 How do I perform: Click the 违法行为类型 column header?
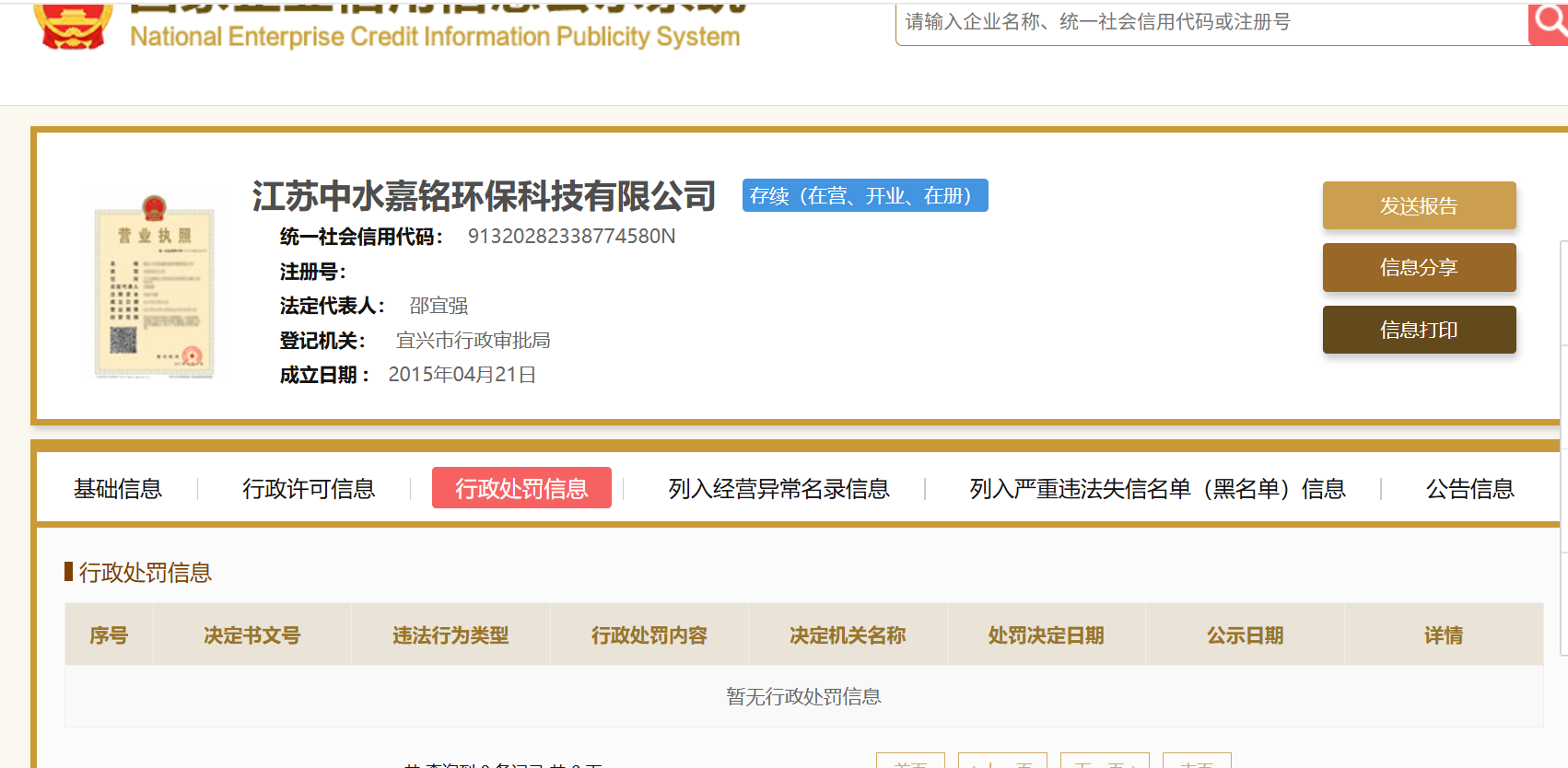click(451, 635)
